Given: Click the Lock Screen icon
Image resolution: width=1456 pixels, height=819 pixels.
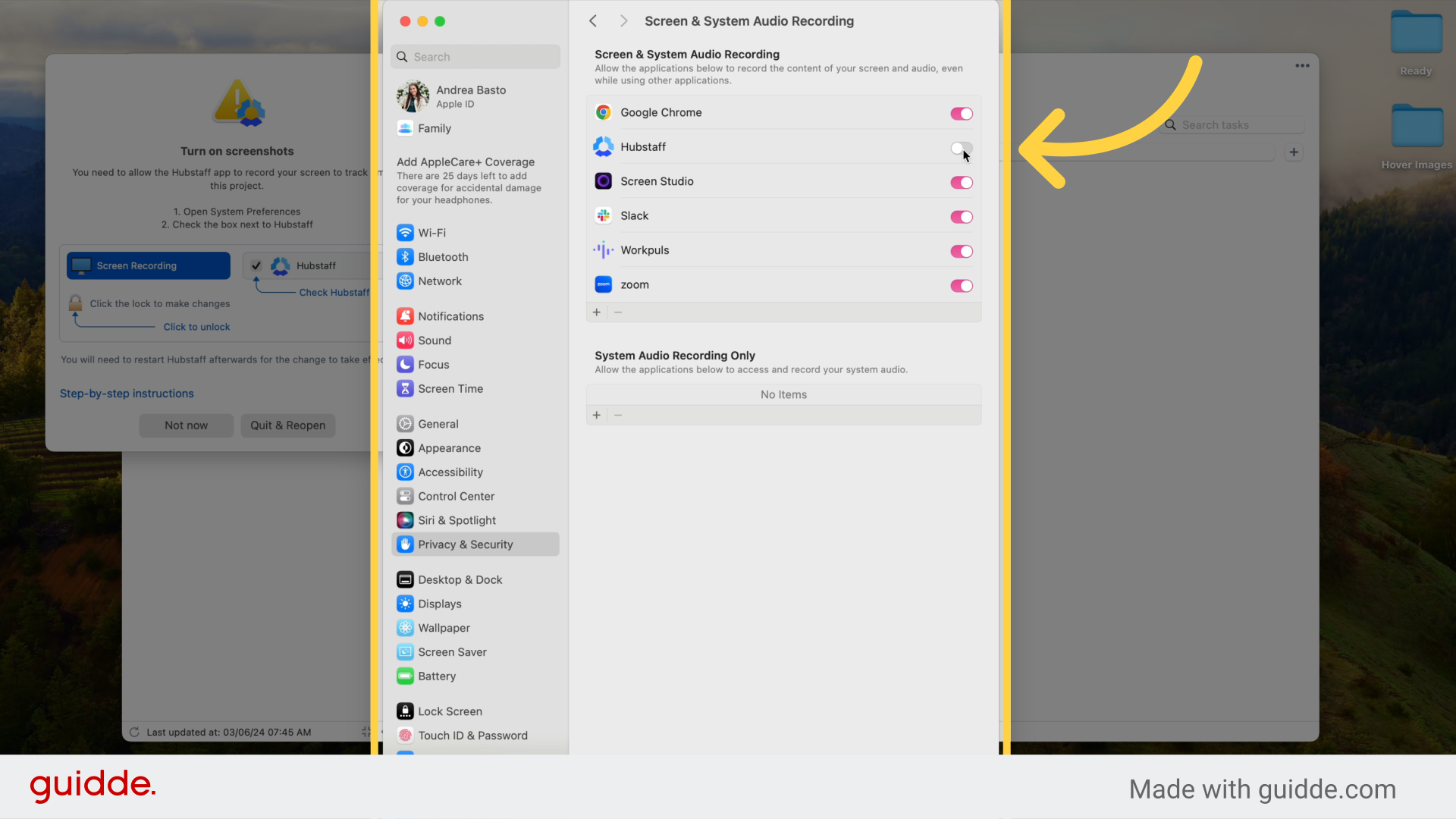Looking at the screenshot, I should (405, 711).
